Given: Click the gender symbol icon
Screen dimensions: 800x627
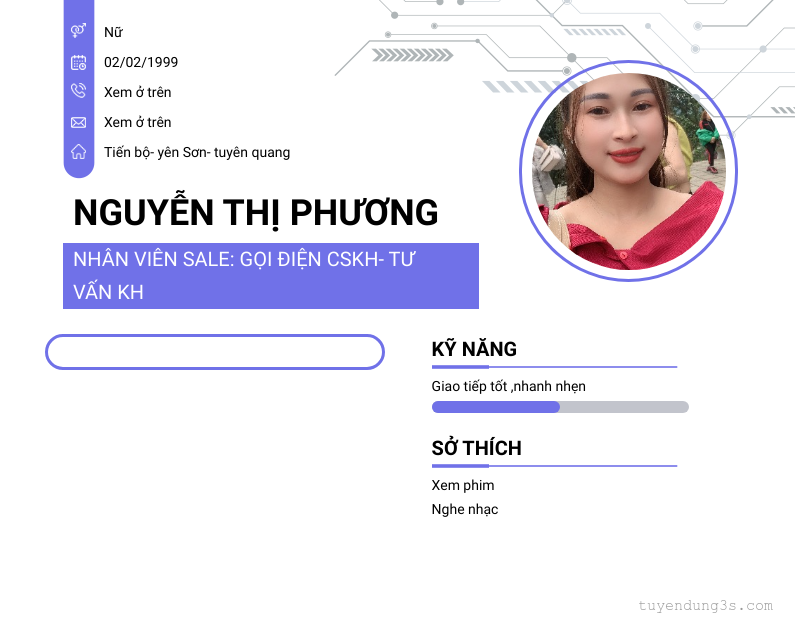Looking at the screenshot, I should (79, 31).
